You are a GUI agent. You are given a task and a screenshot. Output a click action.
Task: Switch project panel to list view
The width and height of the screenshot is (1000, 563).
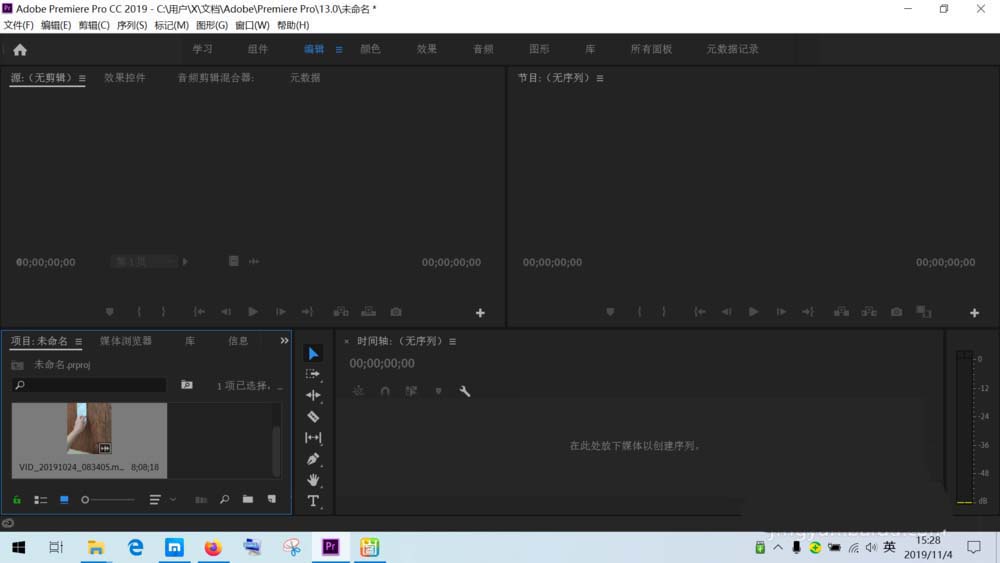coord(41,499)
